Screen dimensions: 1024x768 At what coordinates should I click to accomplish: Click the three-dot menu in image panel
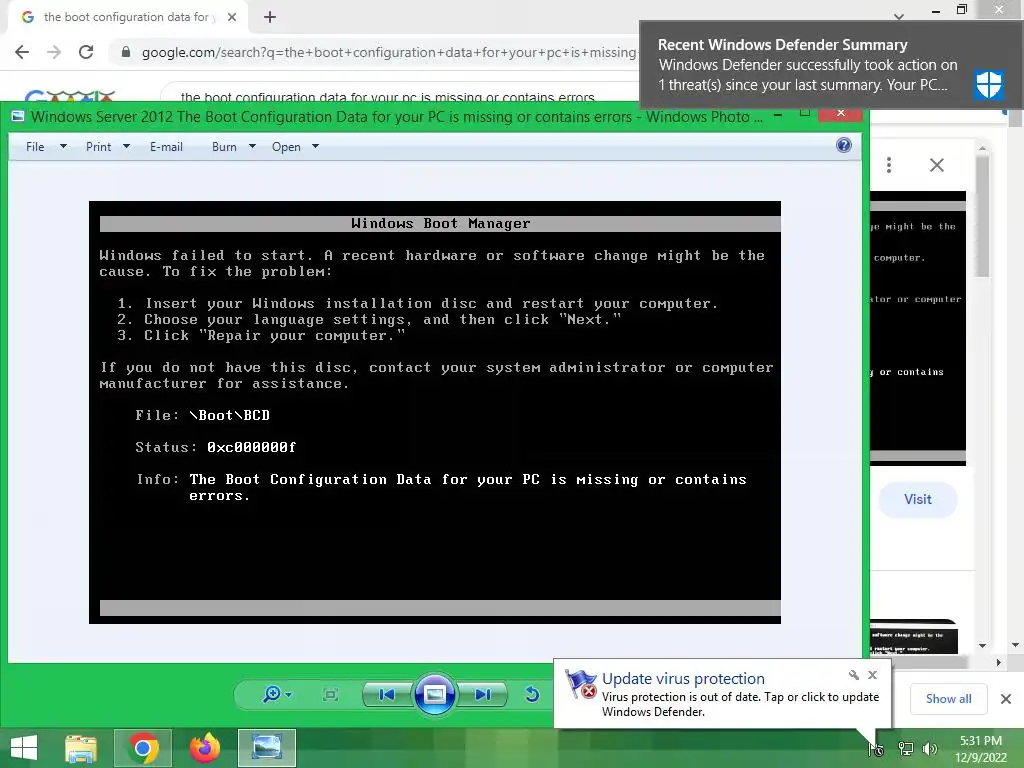(889, 165)
